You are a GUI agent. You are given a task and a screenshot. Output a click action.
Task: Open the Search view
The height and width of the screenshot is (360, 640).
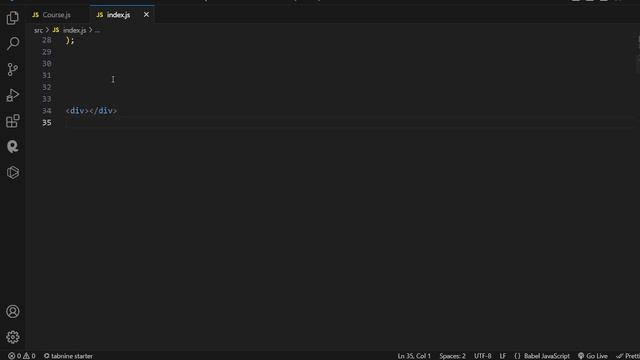click(13, 43)
